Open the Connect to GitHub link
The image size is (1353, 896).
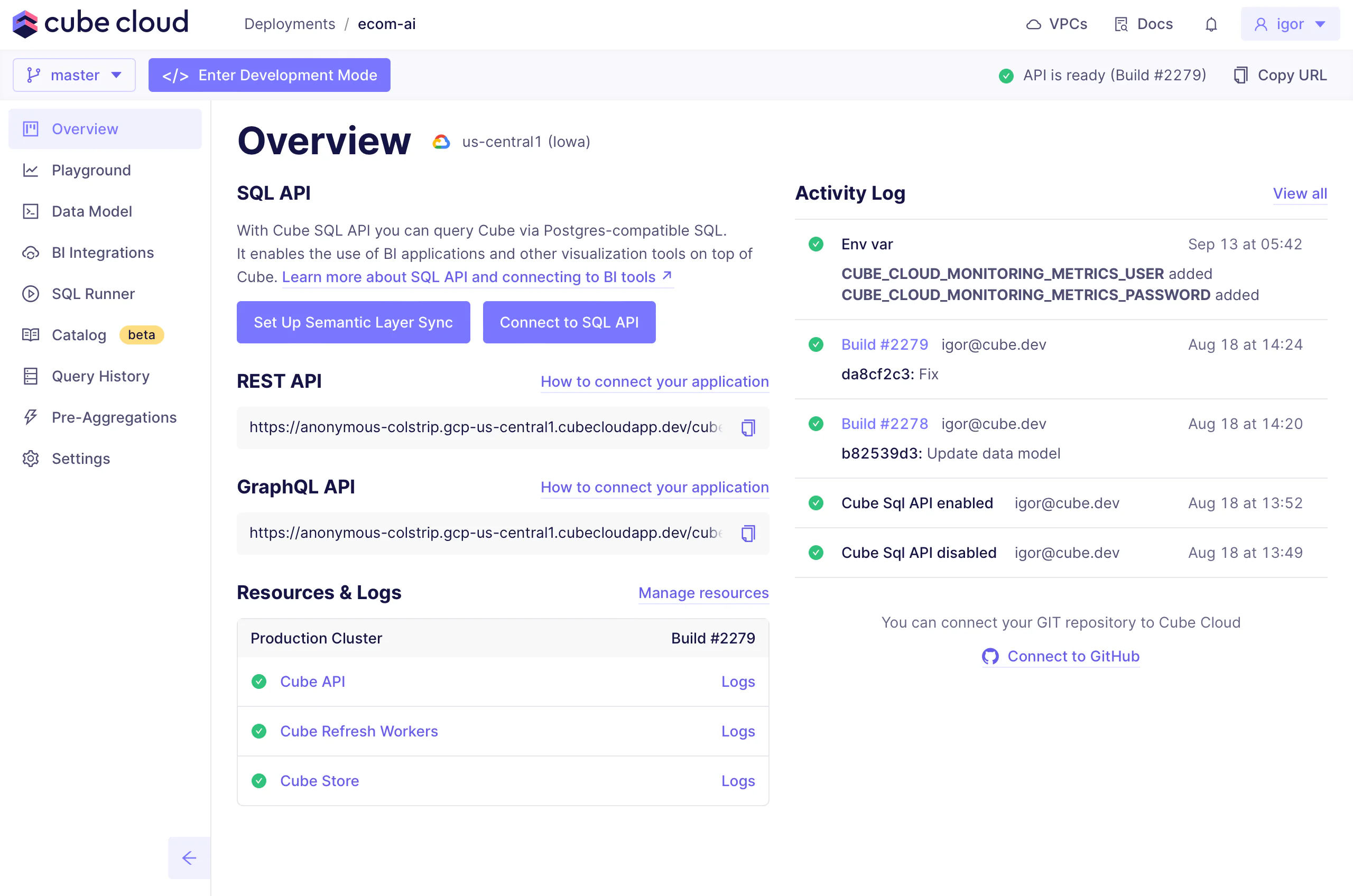pyautogui.click(x=1061, y=656)
